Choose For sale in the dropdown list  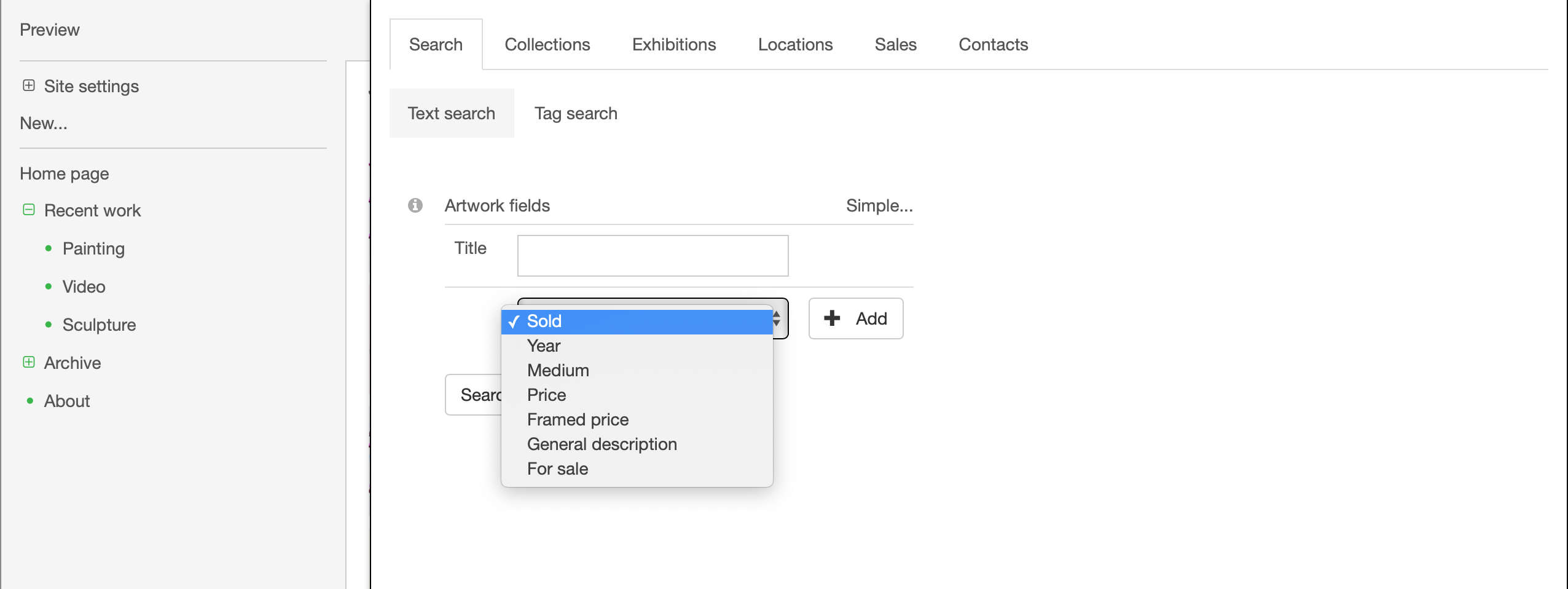coord(637,469)
